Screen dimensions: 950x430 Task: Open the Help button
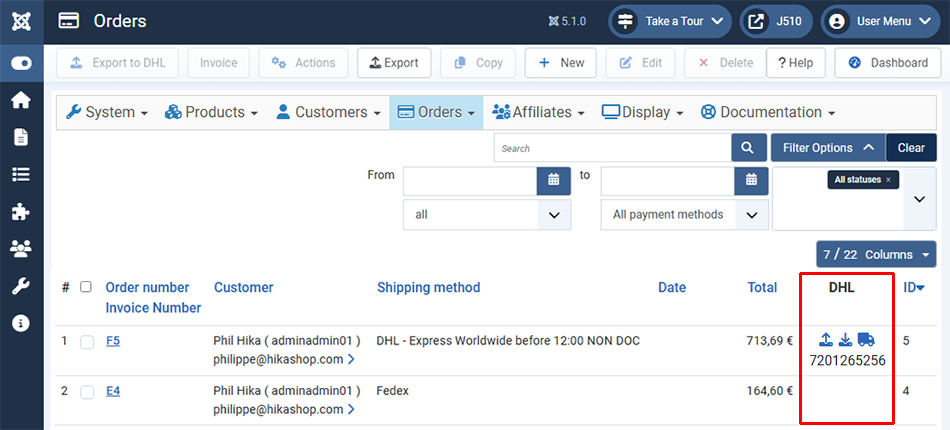[796, 63]
